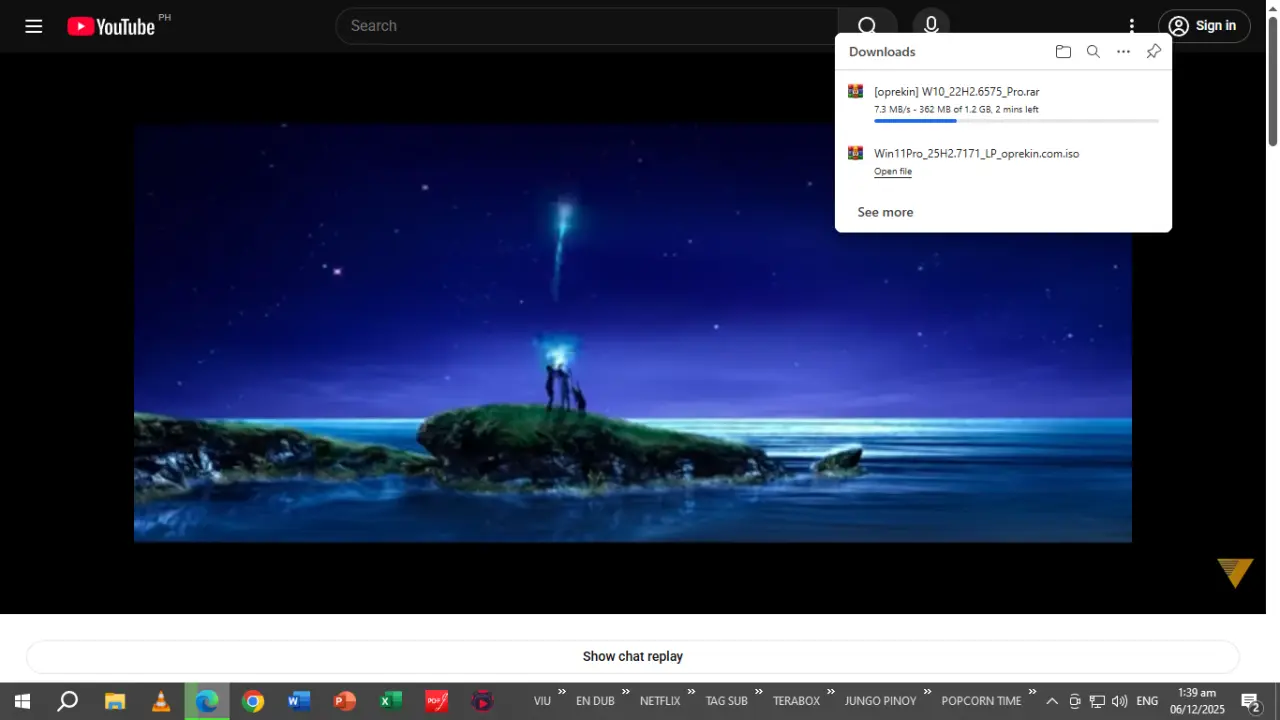Viewport: 1280px width, 720px height.
Task: Open more options in Downloads panel
Action: [1123, 52]
